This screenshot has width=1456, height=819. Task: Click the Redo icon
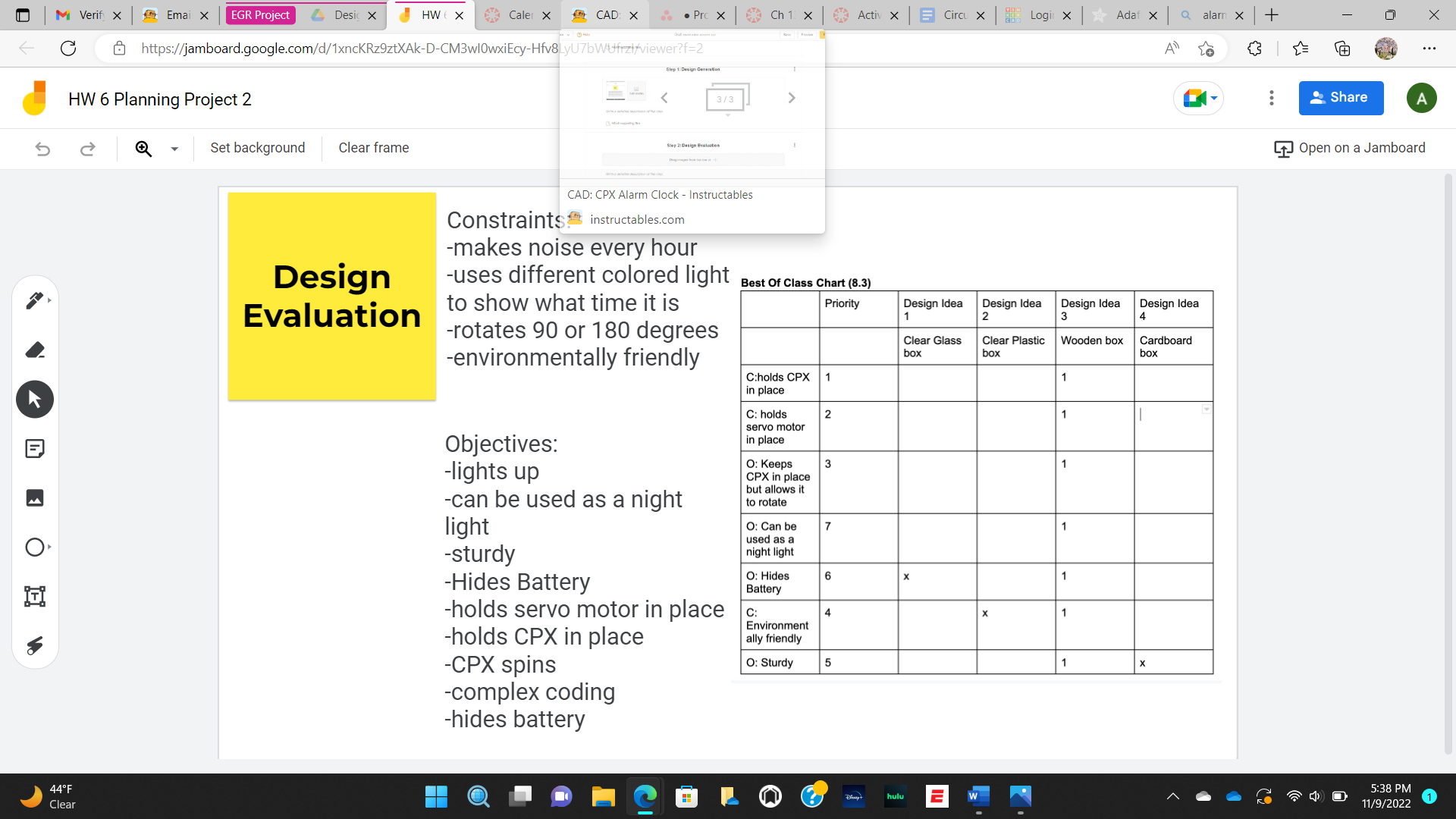[x=88, y=149]
